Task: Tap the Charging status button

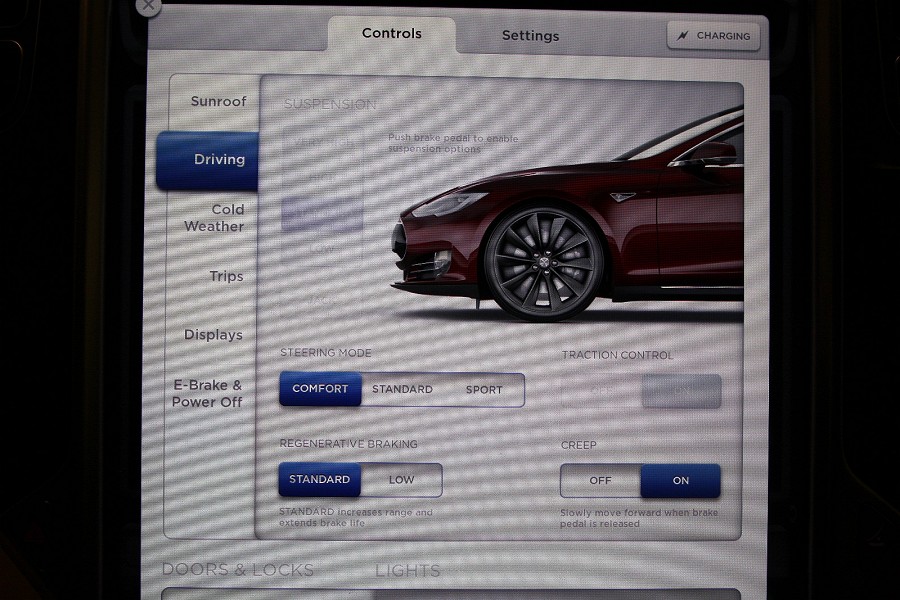Action: pos(714,36)
